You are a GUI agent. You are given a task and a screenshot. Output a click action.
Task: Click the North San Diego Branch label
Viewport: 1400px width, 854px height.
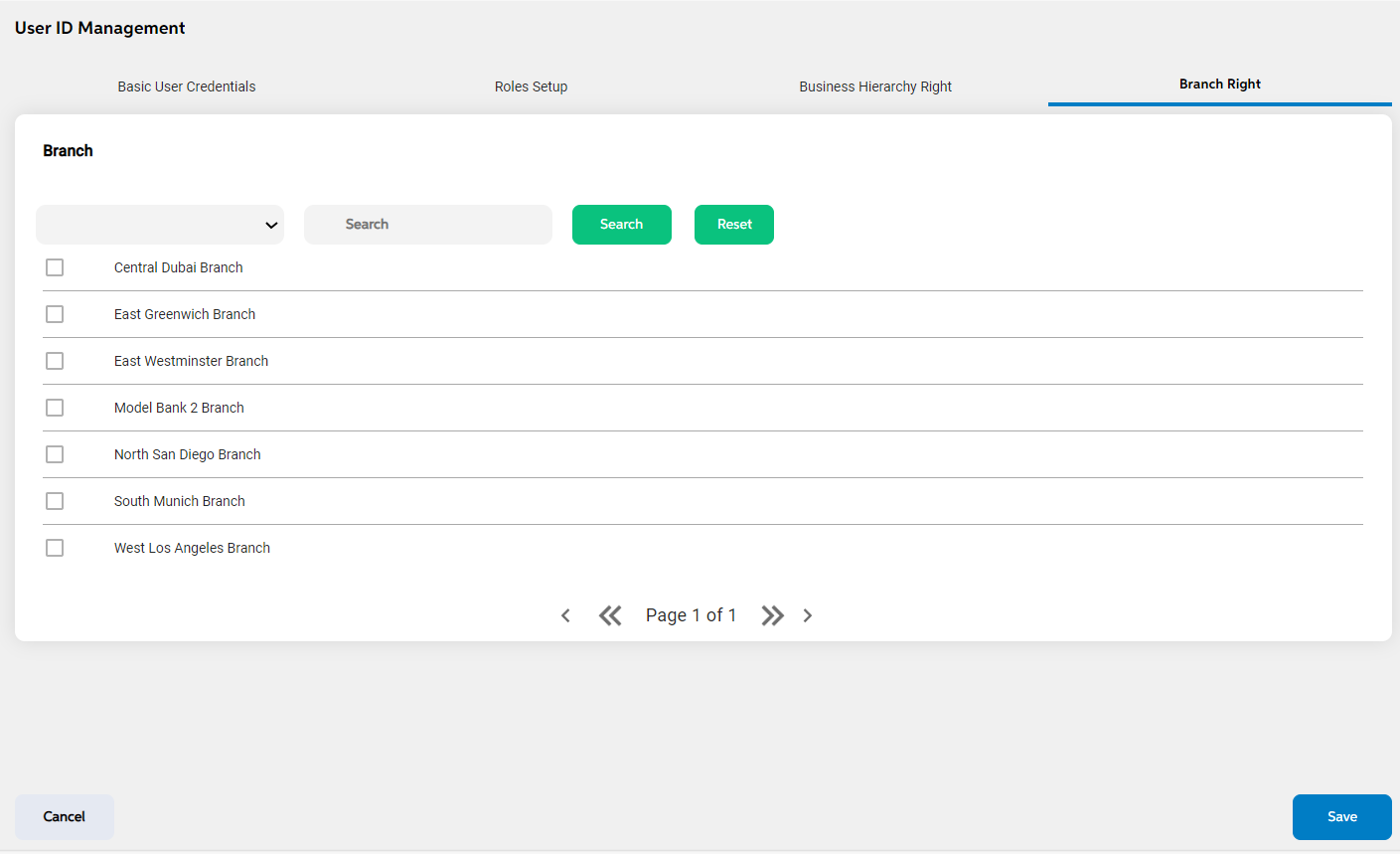coord(188,454)
